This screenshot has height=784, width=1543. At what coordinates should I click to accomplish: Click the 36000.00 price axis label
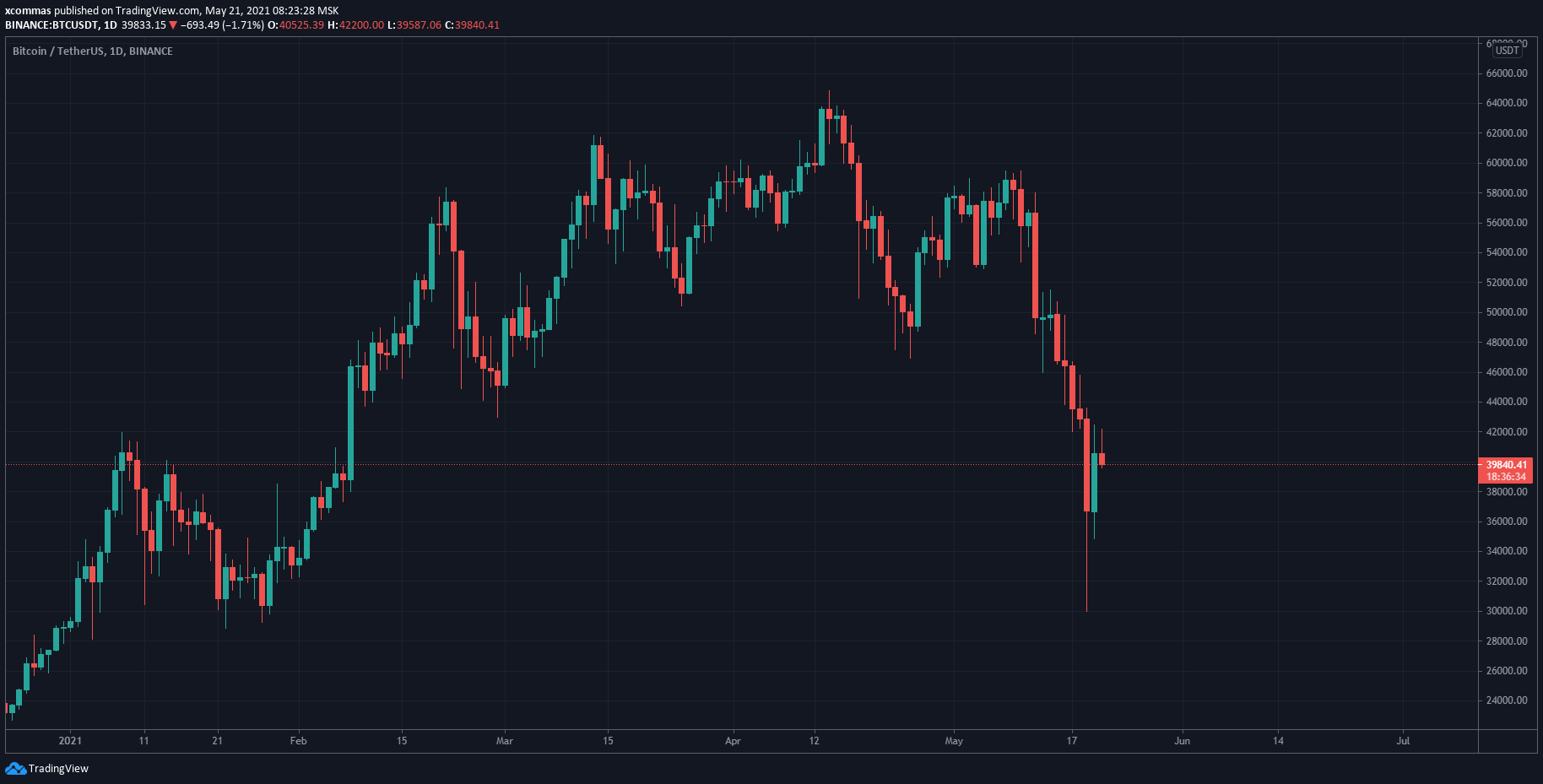1507,522
